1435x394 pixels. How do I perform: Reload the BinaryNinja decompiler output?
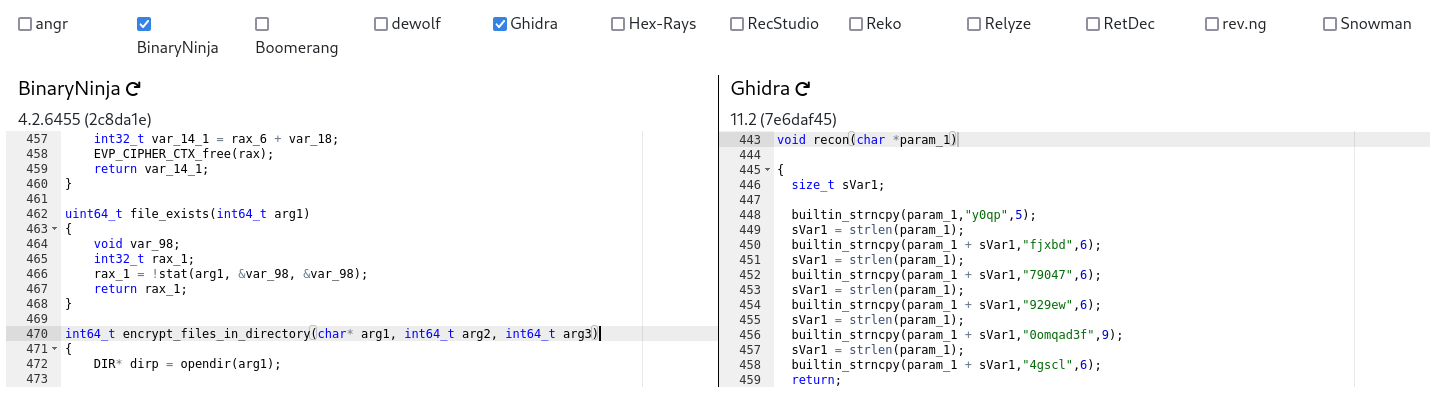133,89
